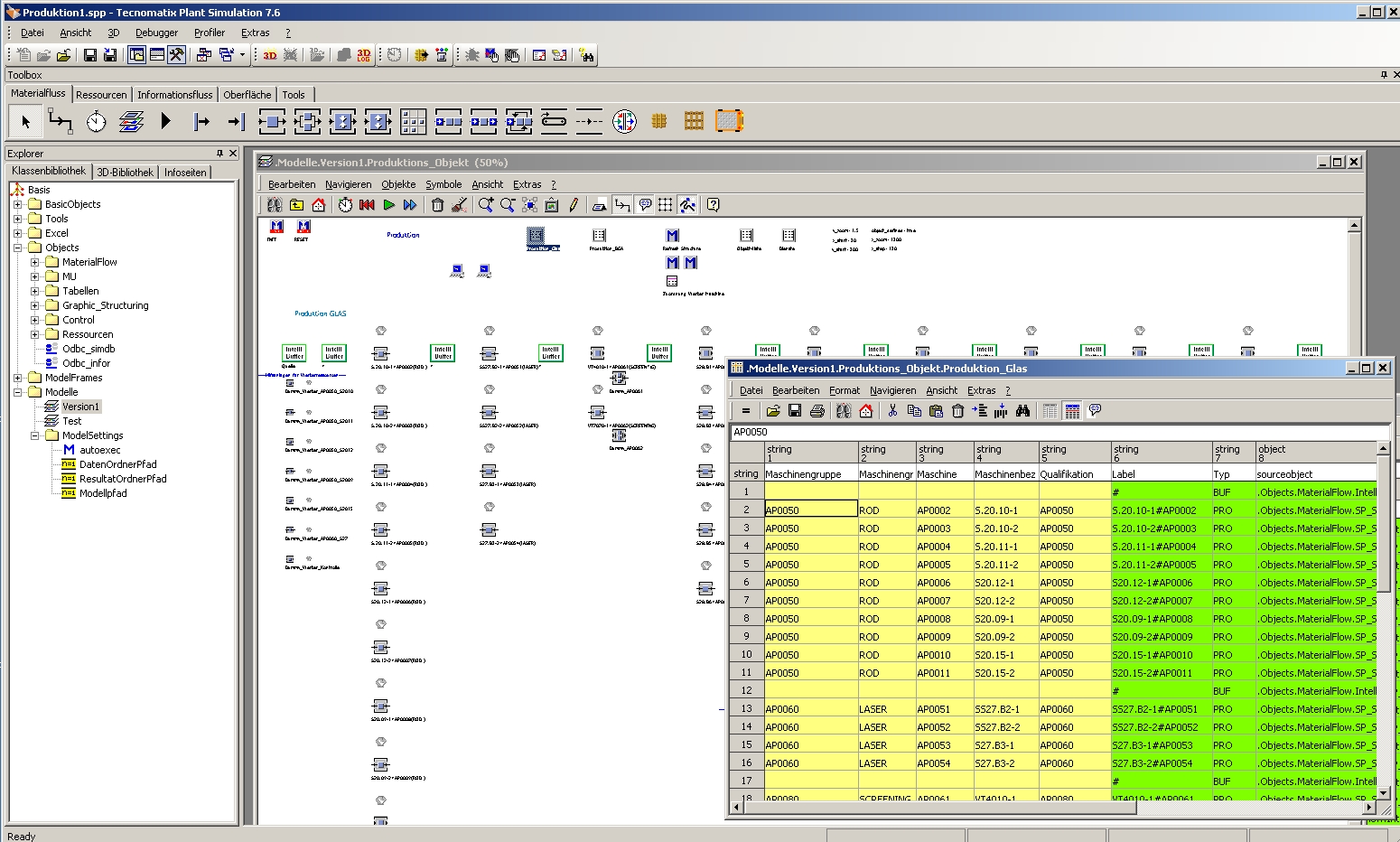Image resolution: width=1400 pixels, height=842 pixels.
Task: Reset simulation with the red rewind icon
Action: pyautogui.click(x=367, y=205)
